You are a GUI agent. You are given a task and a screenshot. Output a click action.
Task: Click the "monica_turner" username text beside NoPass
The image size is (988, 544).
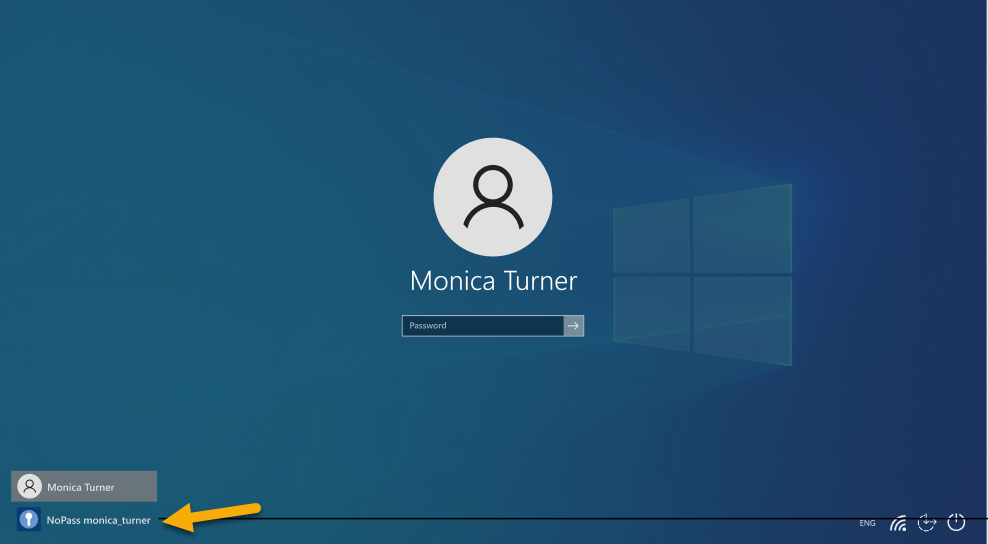point(117,520)
